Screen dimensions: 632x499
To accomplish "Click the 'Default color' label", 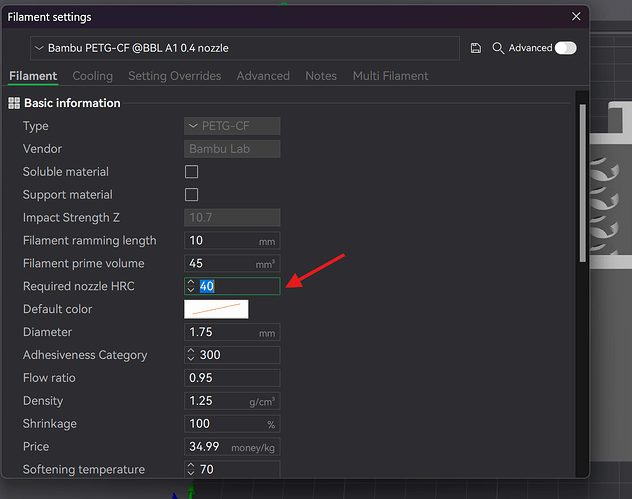I will [x=58, y=309].
